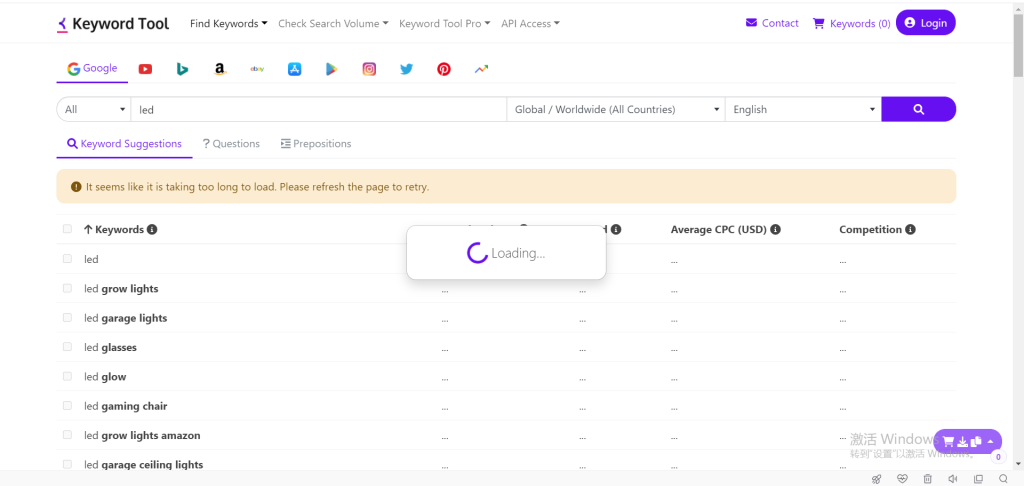Select the YouTube platform icon
This screenshot has width=1024, height=486.
(145, 69)
